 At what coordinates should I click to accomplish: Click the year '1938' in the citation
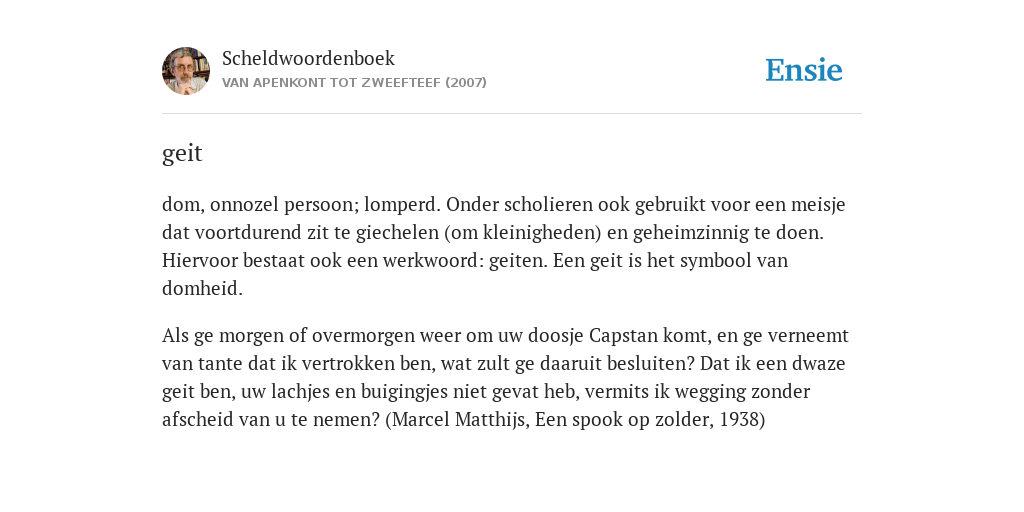(739, 419)
